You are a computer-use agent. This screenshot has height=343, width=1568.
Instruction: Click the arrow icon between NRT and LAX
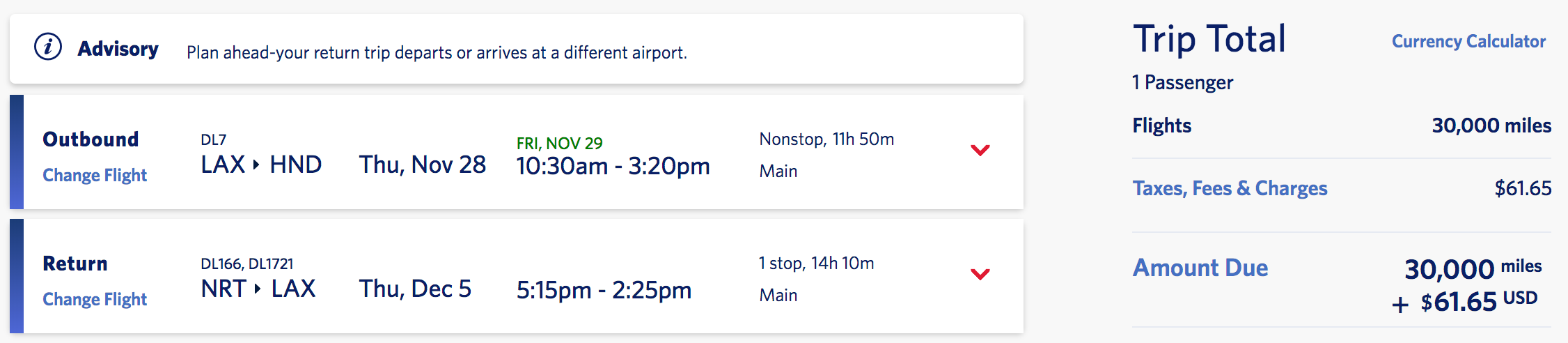[x=257, y=289]
